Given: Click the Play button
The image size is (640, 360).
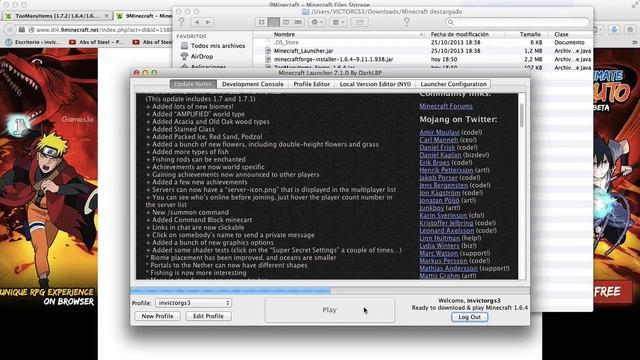Looking at the screenshot, I should (x=329, y=310).
